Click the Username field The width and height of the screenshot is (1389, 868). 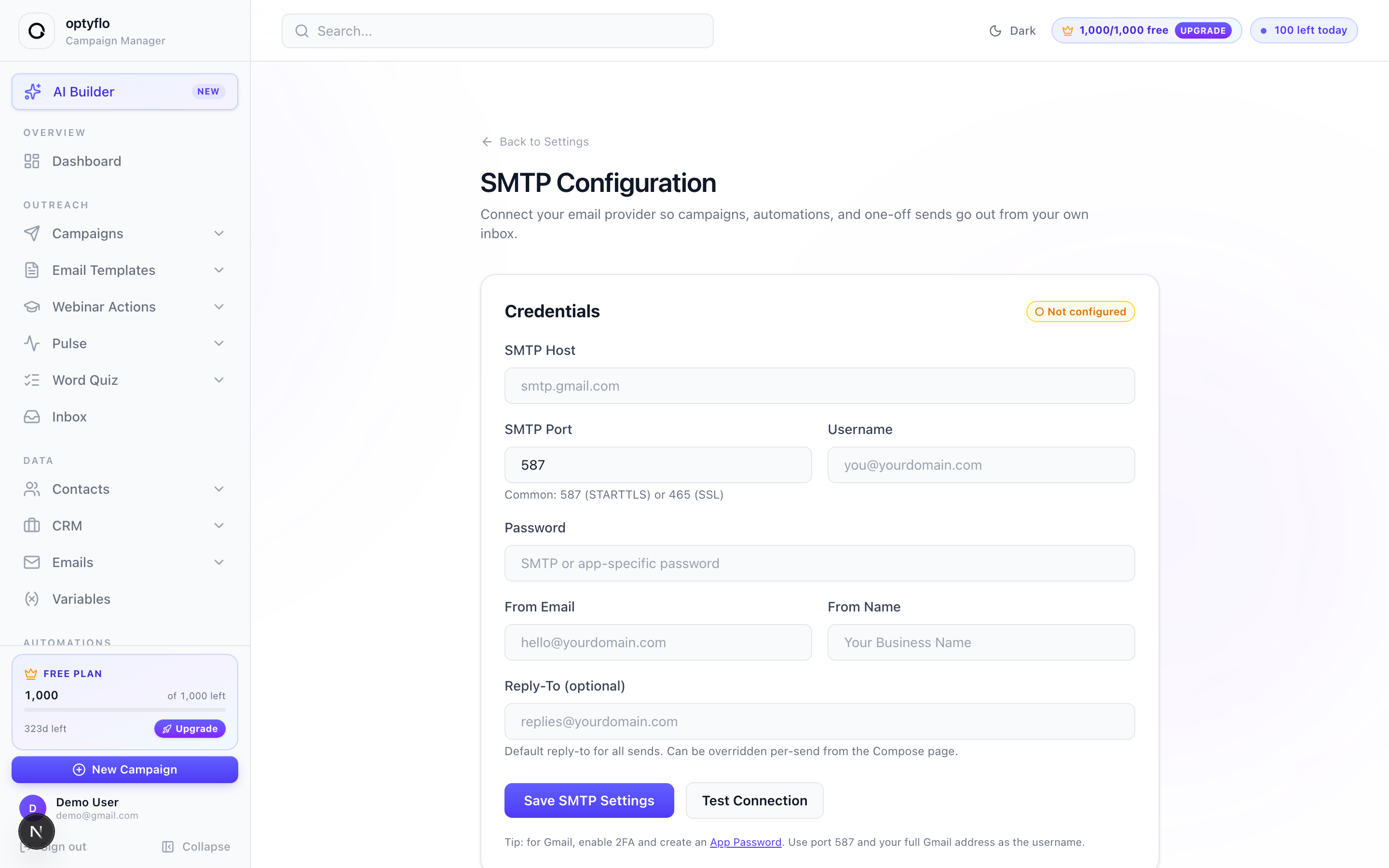coord(981,465)
